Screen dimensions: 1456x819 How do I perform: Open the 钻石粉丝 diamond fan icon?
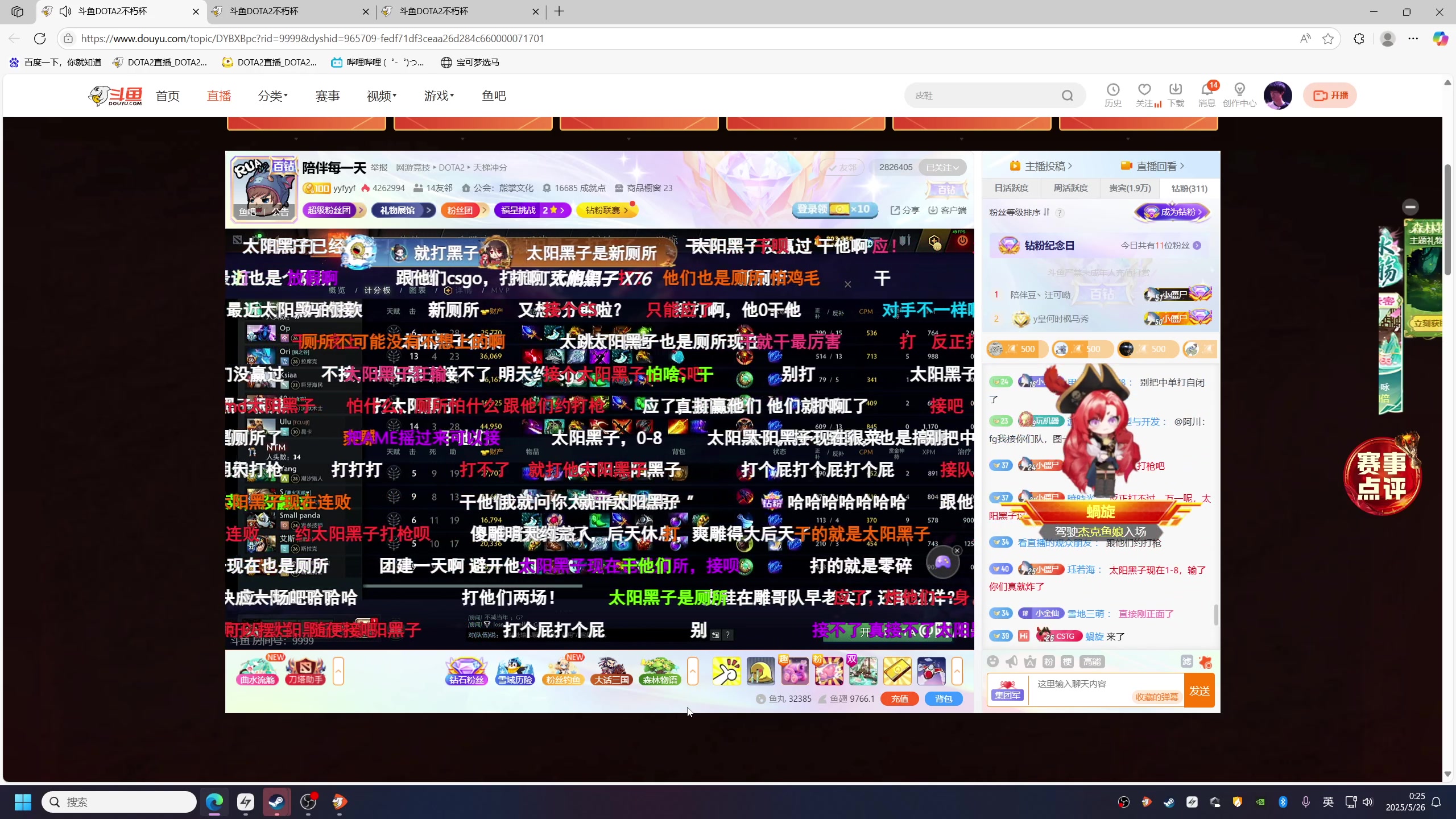point(466,672)
